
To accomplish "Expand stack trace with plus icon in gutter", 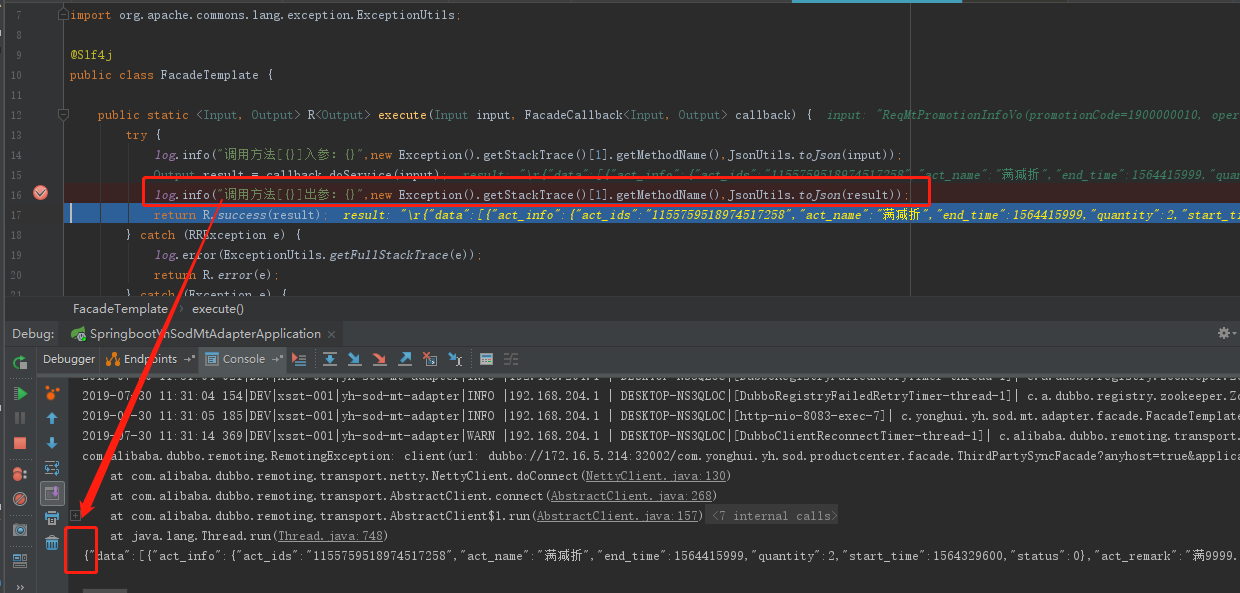I will 76,515.
